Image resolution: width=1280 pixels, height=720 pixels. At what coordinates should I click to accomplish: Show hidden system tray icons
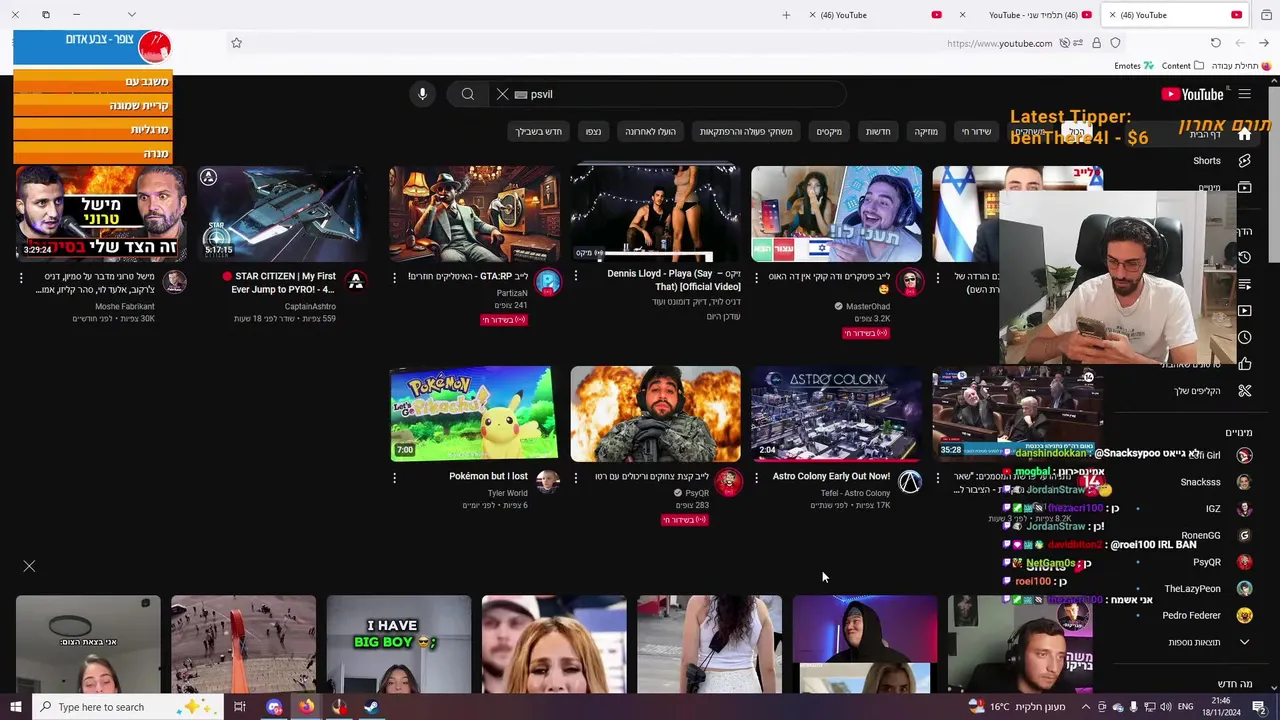[x=1086, y=707]
